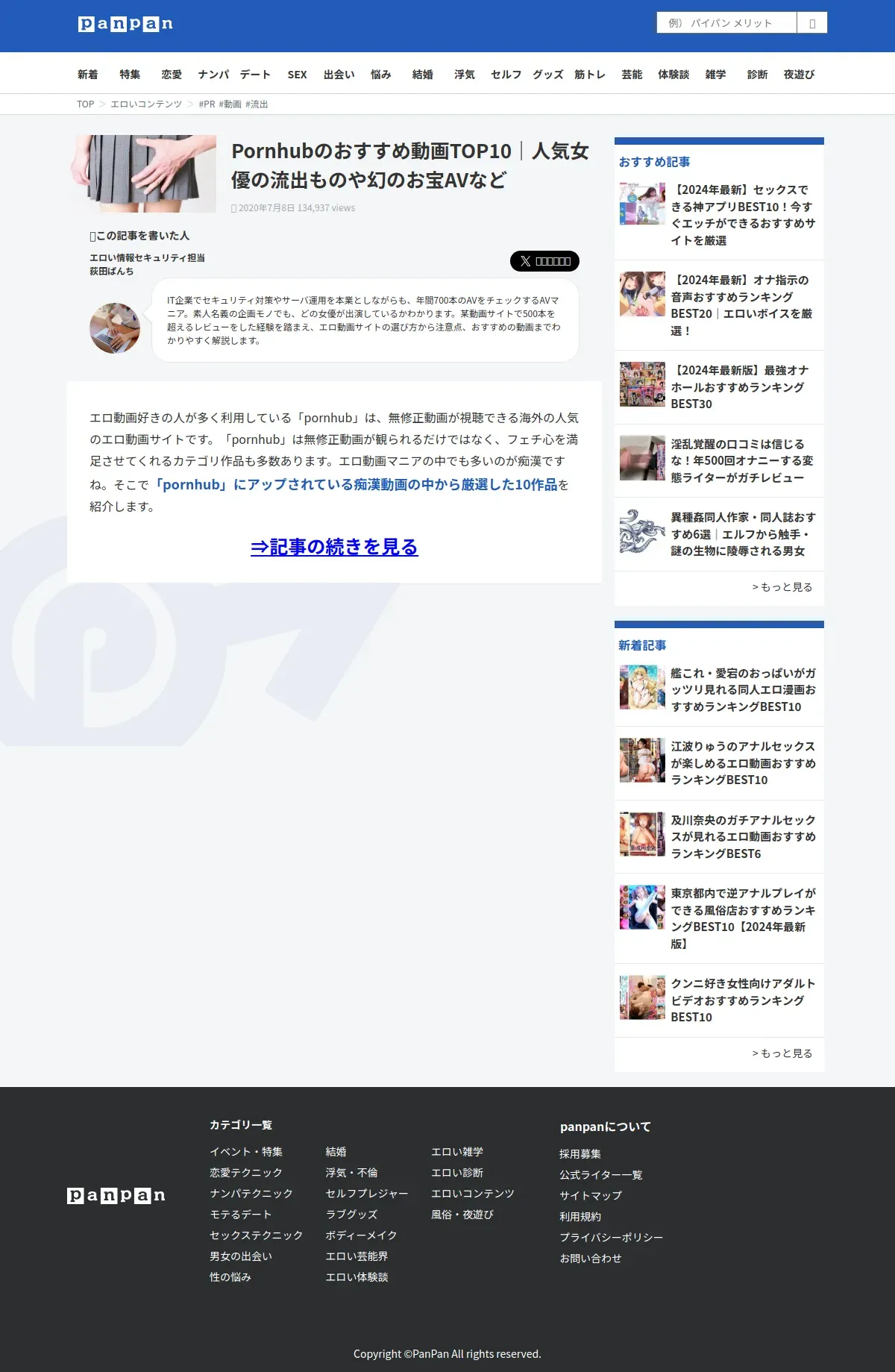The image size is (895, 1372).
Task: Click the author's round avatar photo
Action: (115, 328)
